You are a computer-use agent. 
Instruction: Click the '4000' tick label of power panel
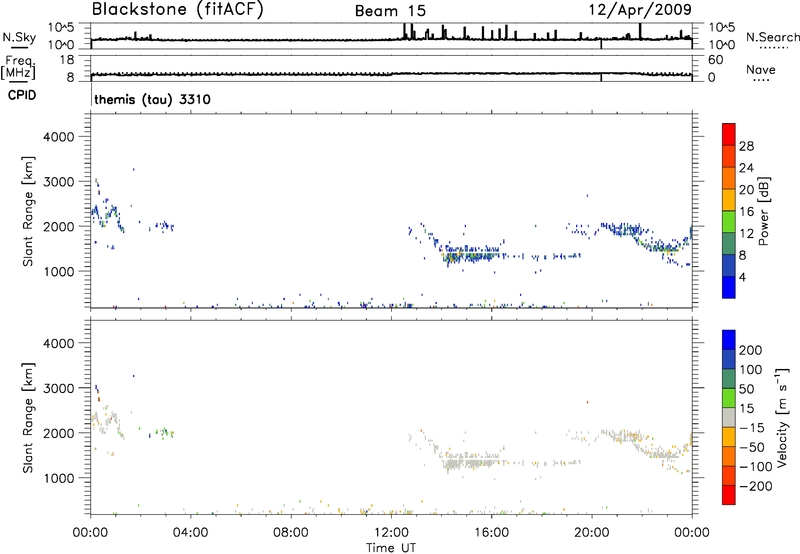point(58,137)
